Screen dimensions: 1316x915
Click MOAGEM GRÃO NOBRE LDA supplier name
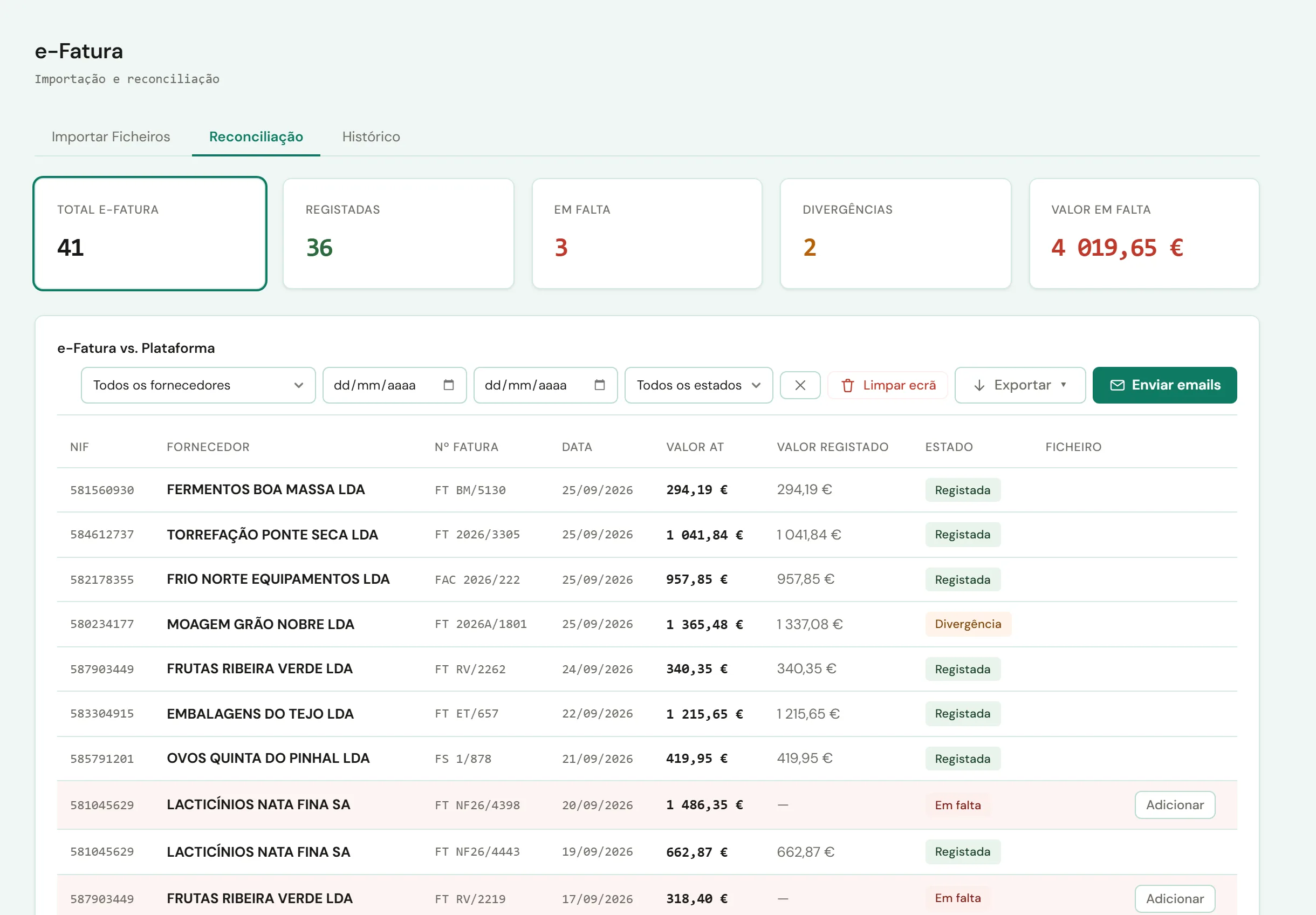click(260, 624)
